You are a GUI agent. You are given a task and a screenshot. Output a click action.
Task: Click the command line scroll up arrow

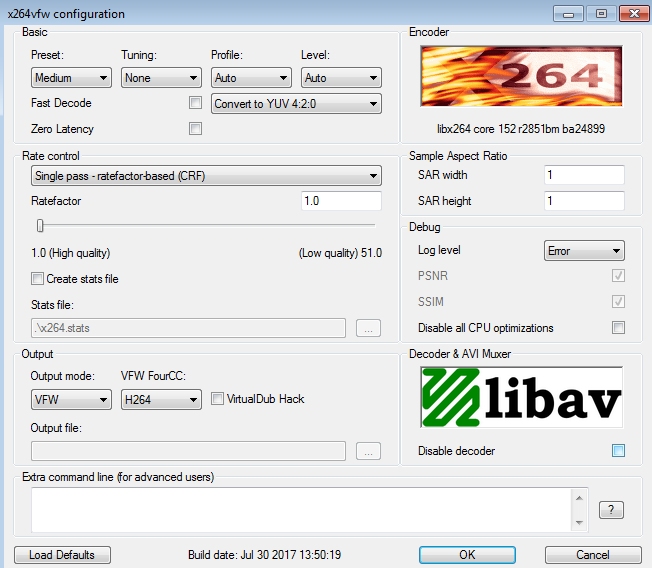point(580,498)
